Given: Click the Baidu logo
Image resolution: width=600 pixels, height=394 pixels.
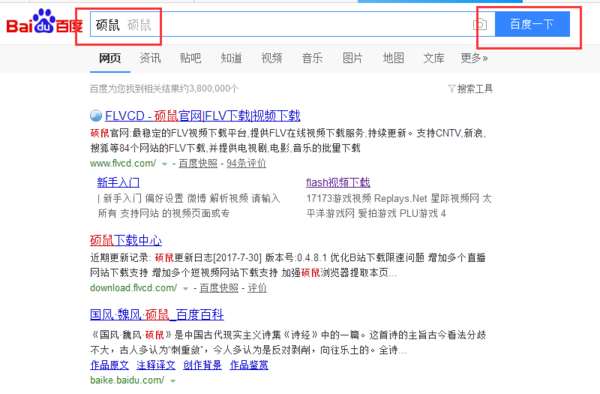Looking at the screenshot, I should point(44,22).
